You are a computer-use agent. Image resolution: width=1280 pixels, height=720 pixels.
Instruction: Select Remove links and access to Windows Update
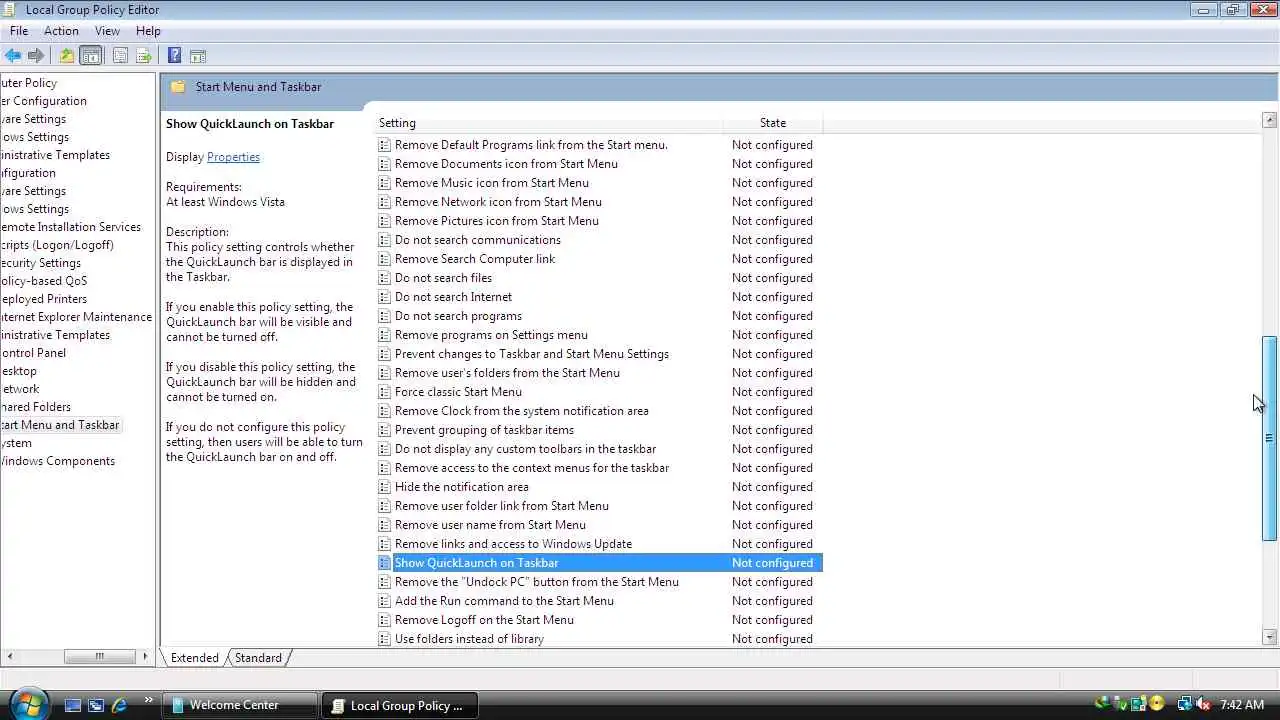tap(513, 544)
